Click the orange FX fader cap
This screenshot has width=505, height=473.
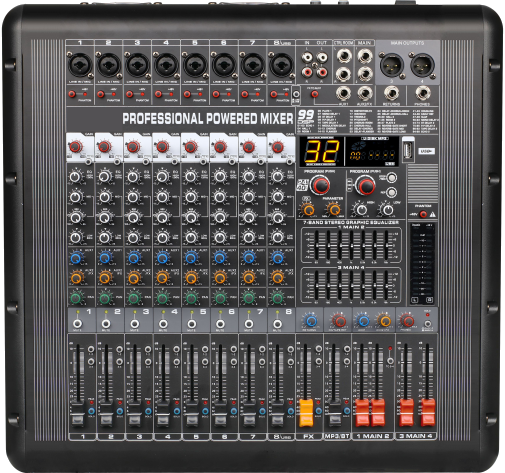(x=306, y=413)
